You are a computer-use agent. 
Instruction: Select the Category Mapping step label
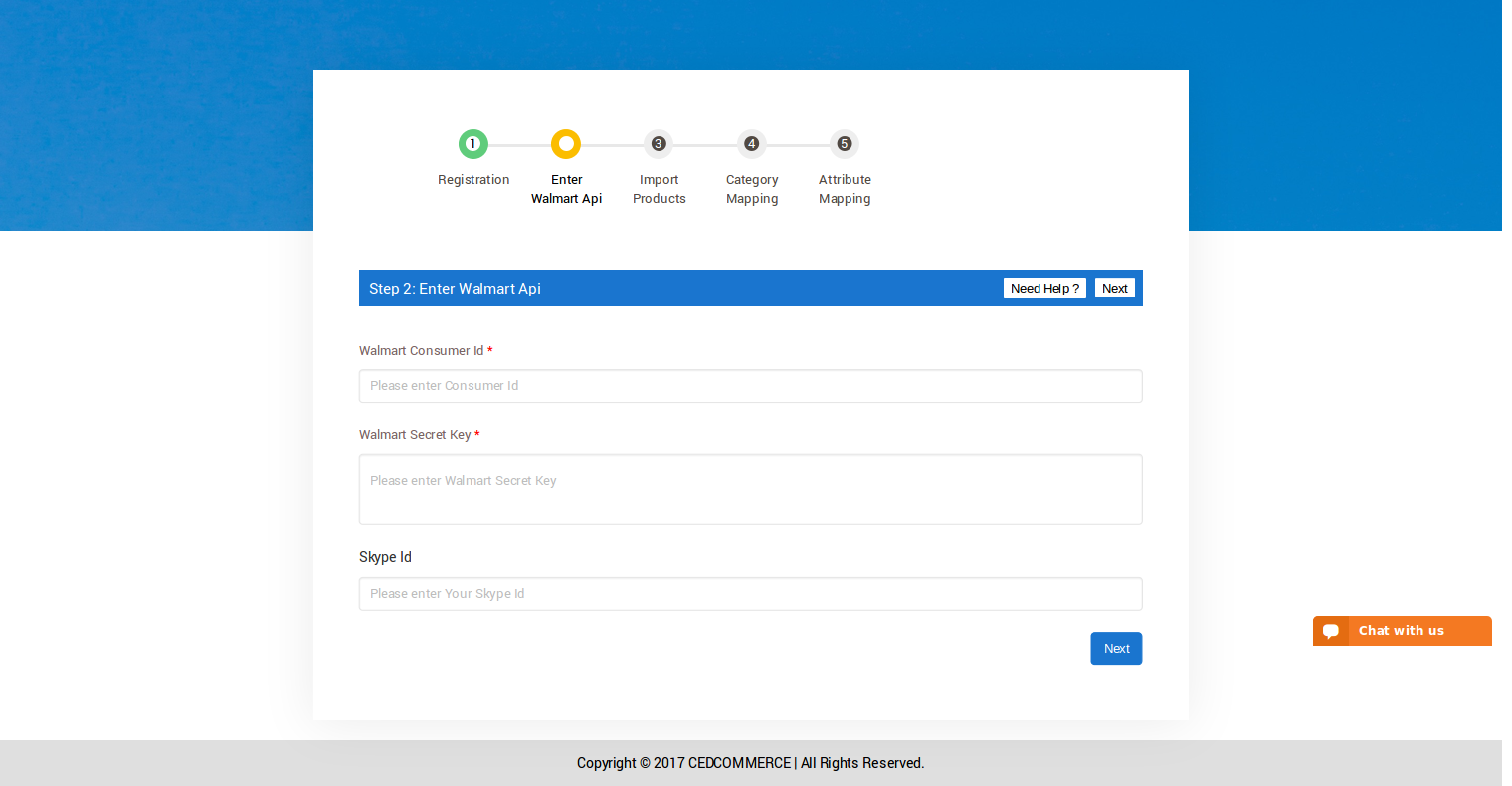[752, 189]
